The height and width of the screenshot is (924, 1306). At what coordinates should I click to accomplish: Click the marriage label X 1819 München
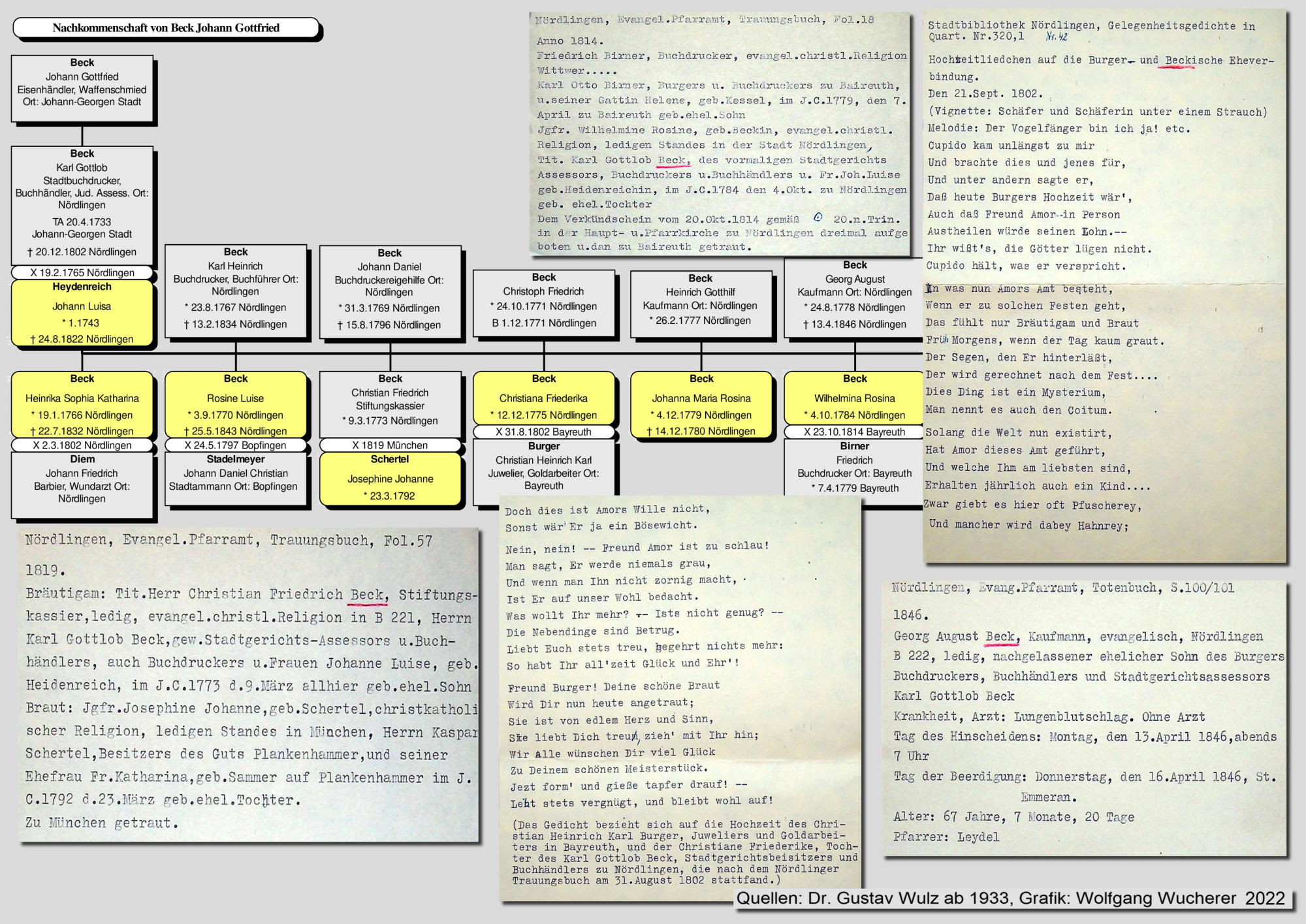click(390, 445)
